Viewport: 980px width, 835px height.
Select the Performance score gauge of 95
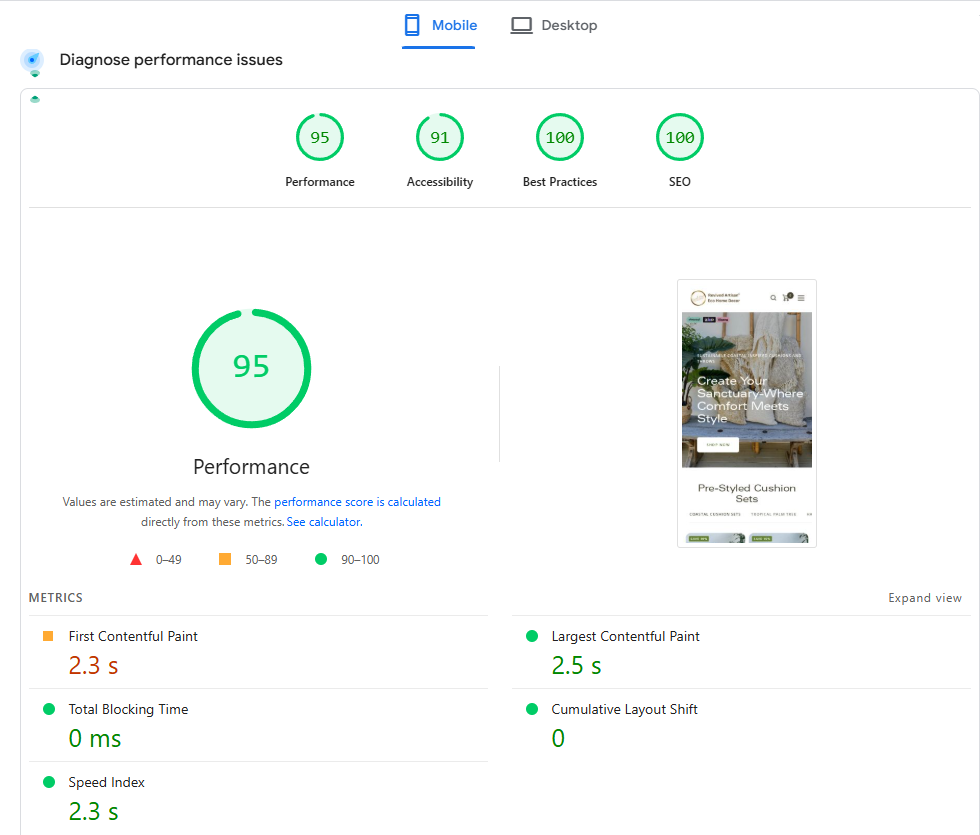tap(320, 138)
